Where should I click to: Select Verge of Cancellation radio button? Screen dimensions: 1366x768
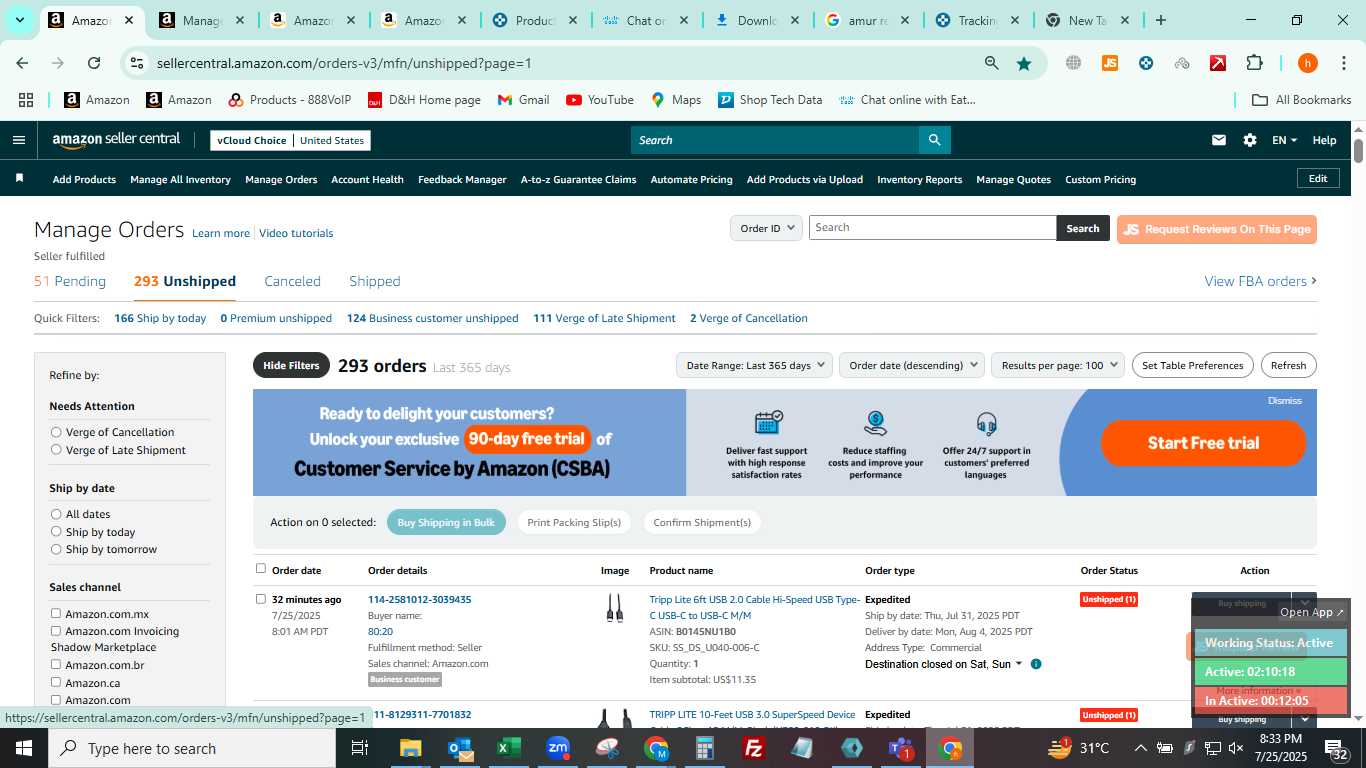(x=56, y=432)
